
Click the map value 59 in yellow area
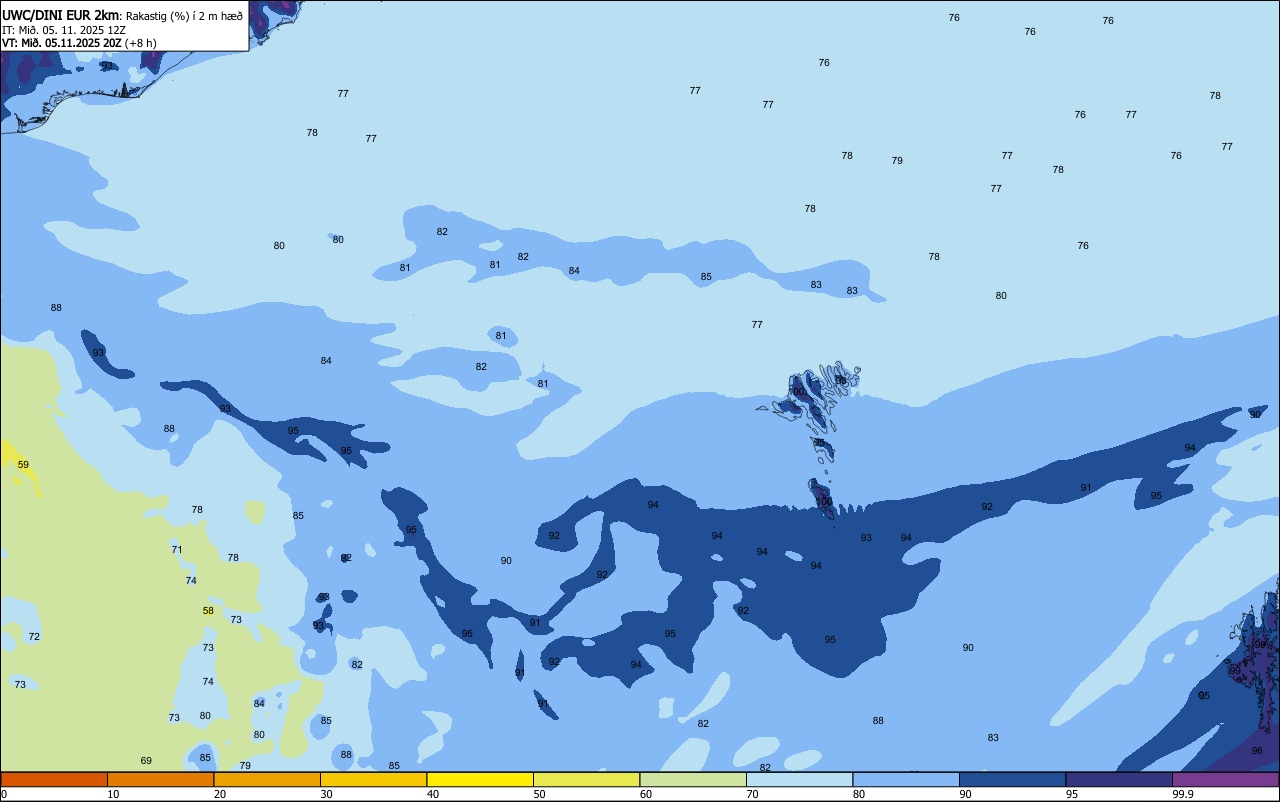click(x=23, y=464)
